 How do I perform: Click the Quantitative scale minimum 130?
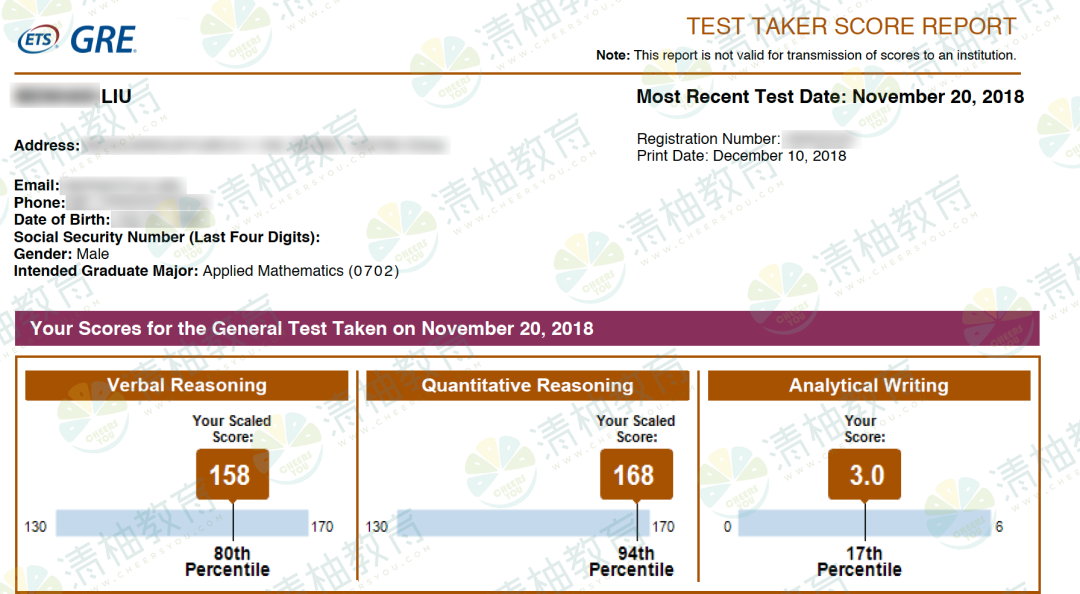[x=377, y=527]
